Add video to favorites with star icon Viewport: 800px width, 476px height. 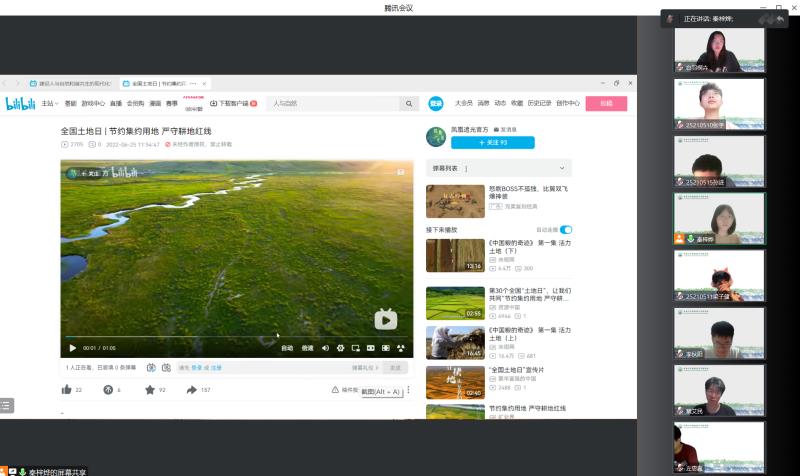[x=149, y=389]
